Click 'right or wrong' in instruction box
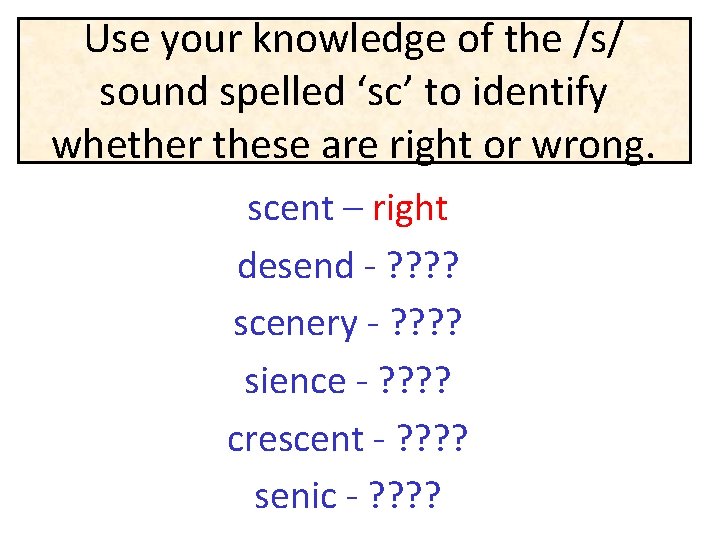The height and width of the screenshot is (540, 720). point(523,146)
